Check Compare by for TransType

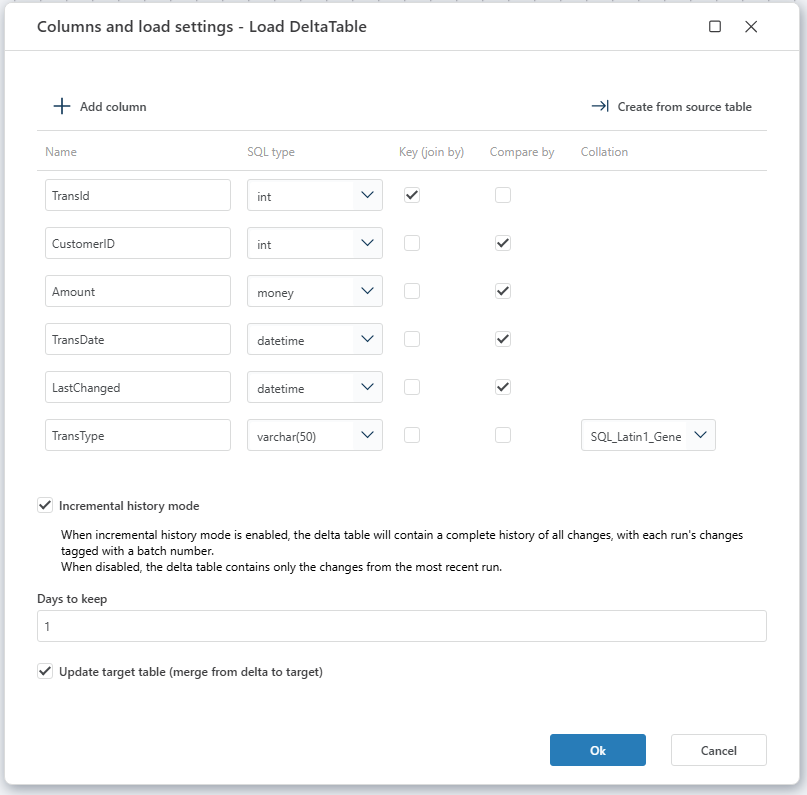pos(503,435)
